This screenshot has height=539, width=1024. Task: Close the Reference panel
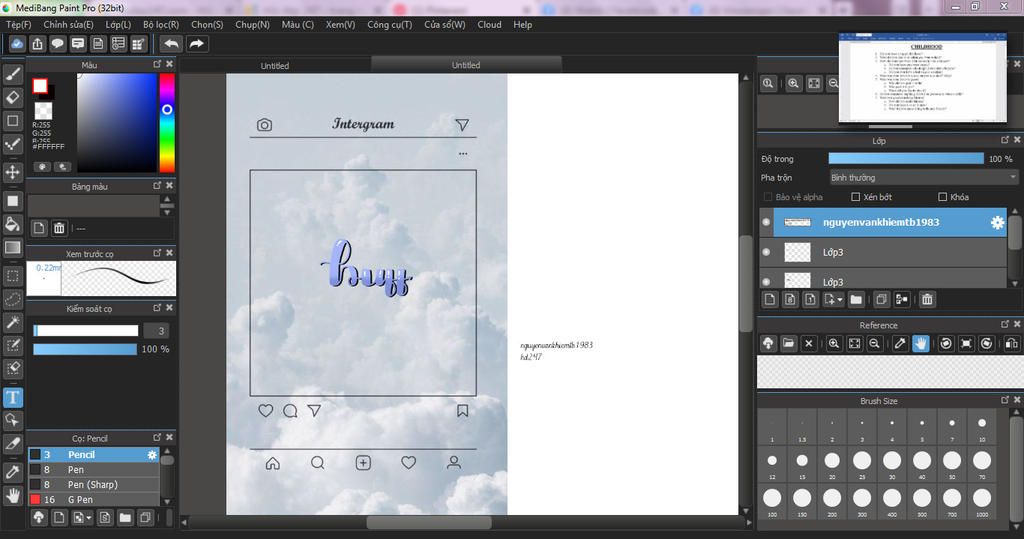1017,324
